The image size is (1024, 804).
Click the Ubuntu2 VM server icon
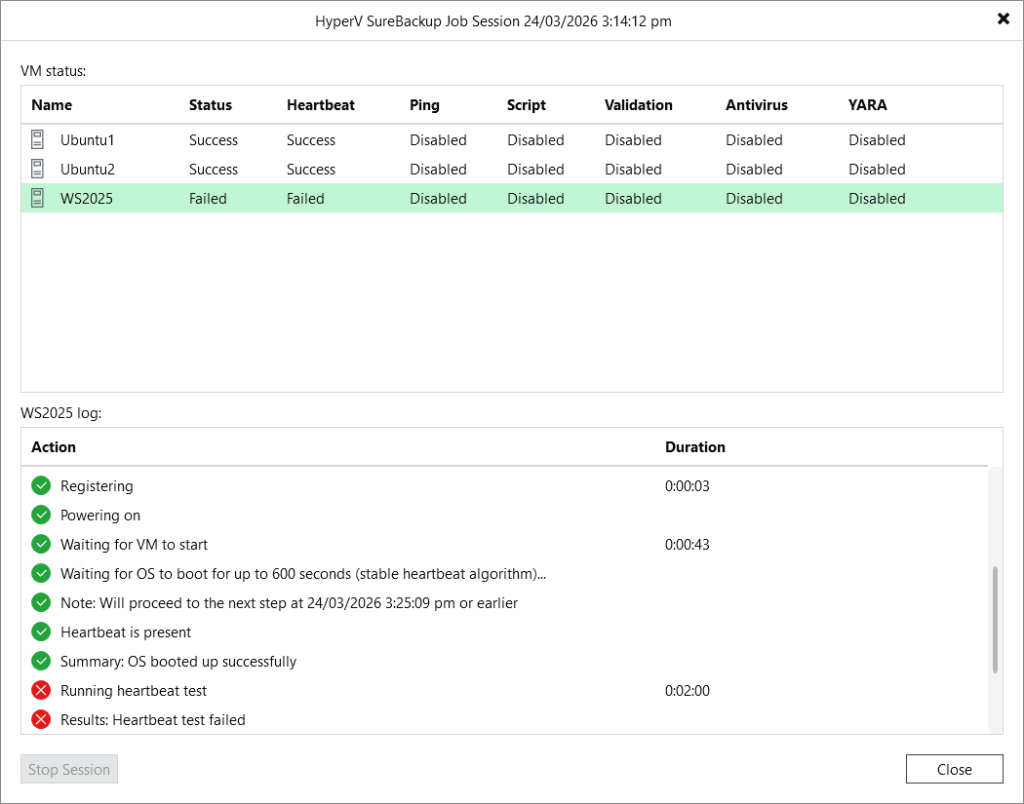pos(38,169)
